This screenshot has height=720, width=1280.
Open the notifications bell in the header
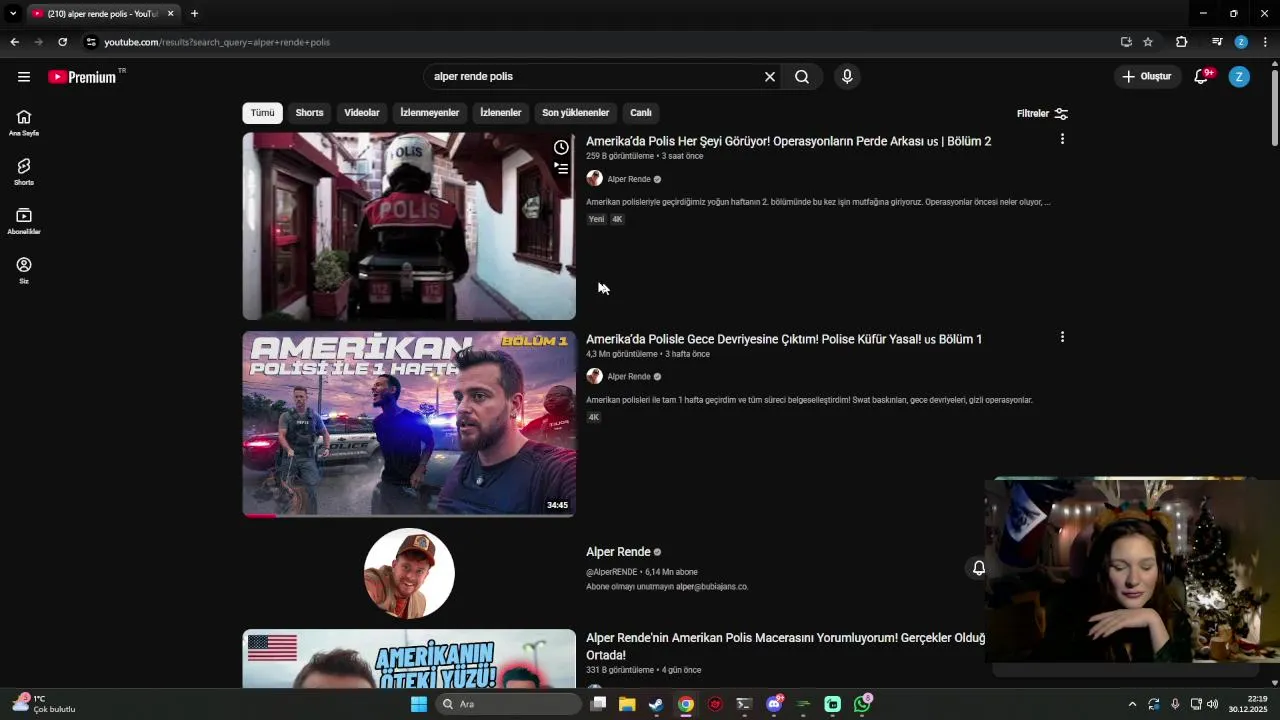pyautogui.click(x=1202, y=77)
